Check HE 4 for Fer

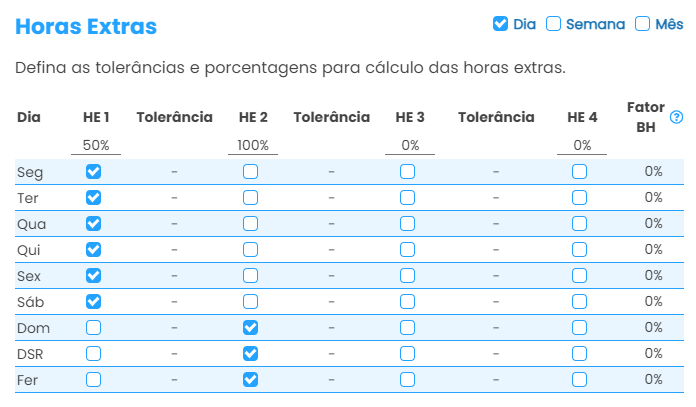580,379
